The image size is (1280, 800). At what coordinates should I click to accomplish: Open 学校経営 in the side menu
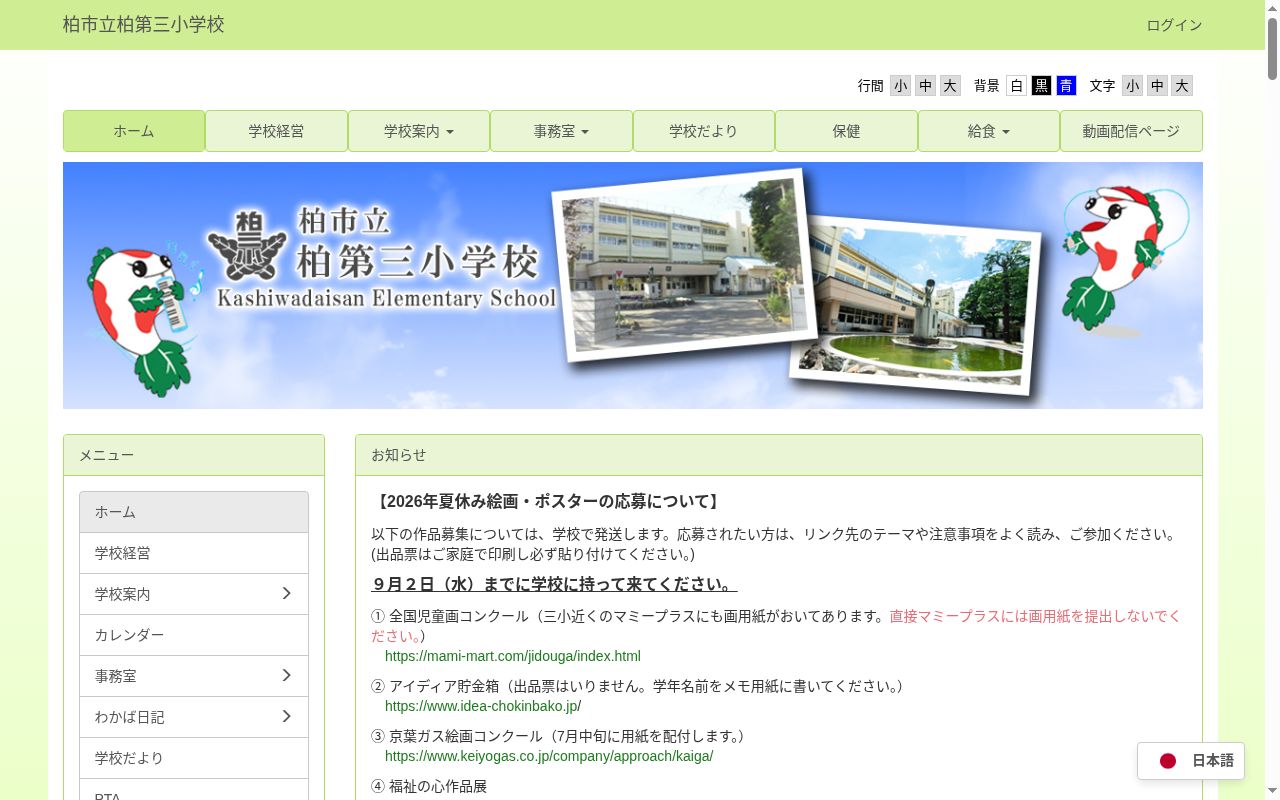[194, 553]
